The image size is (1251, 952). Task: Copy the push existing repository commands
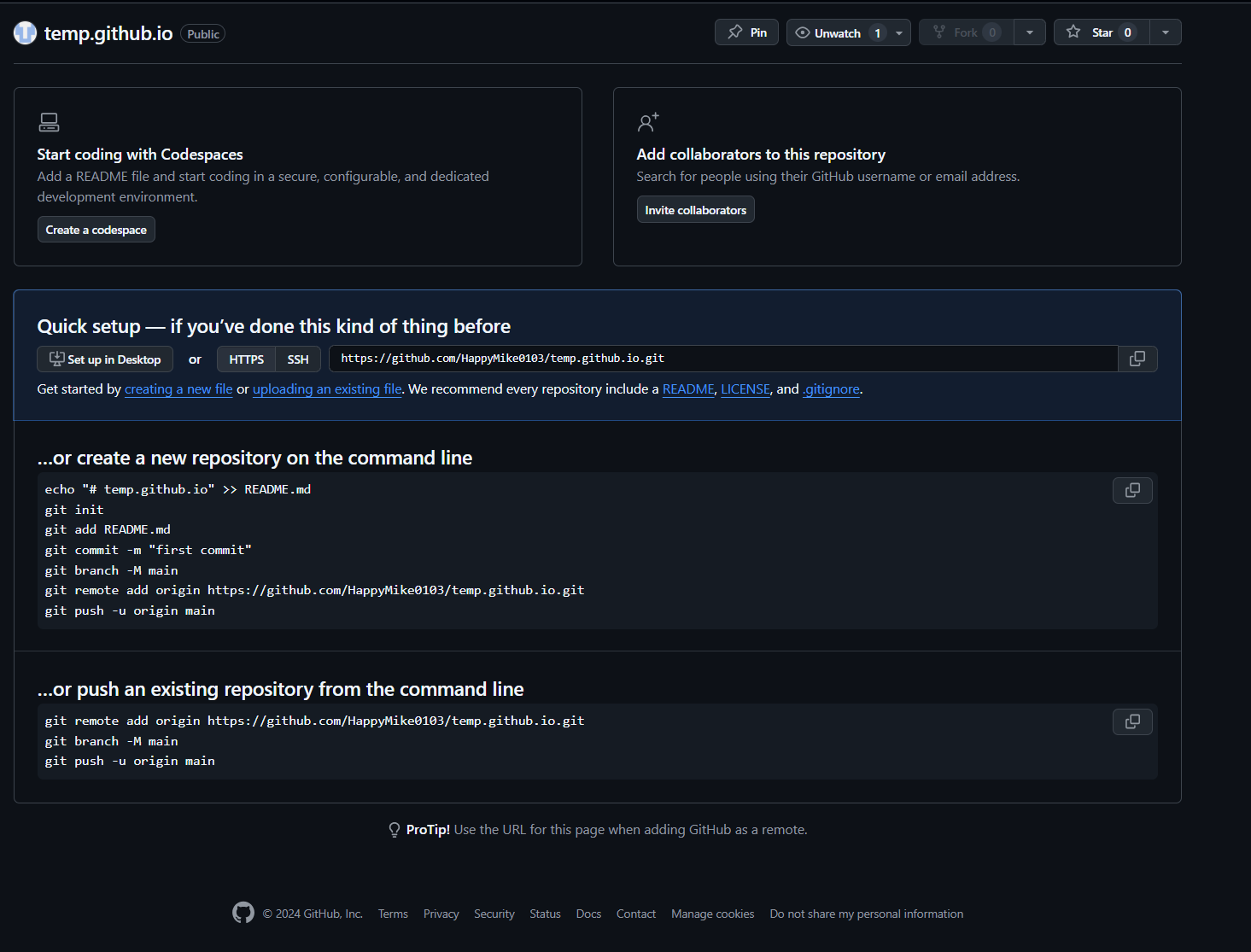pyautogui.click(x=1132, y=721)
